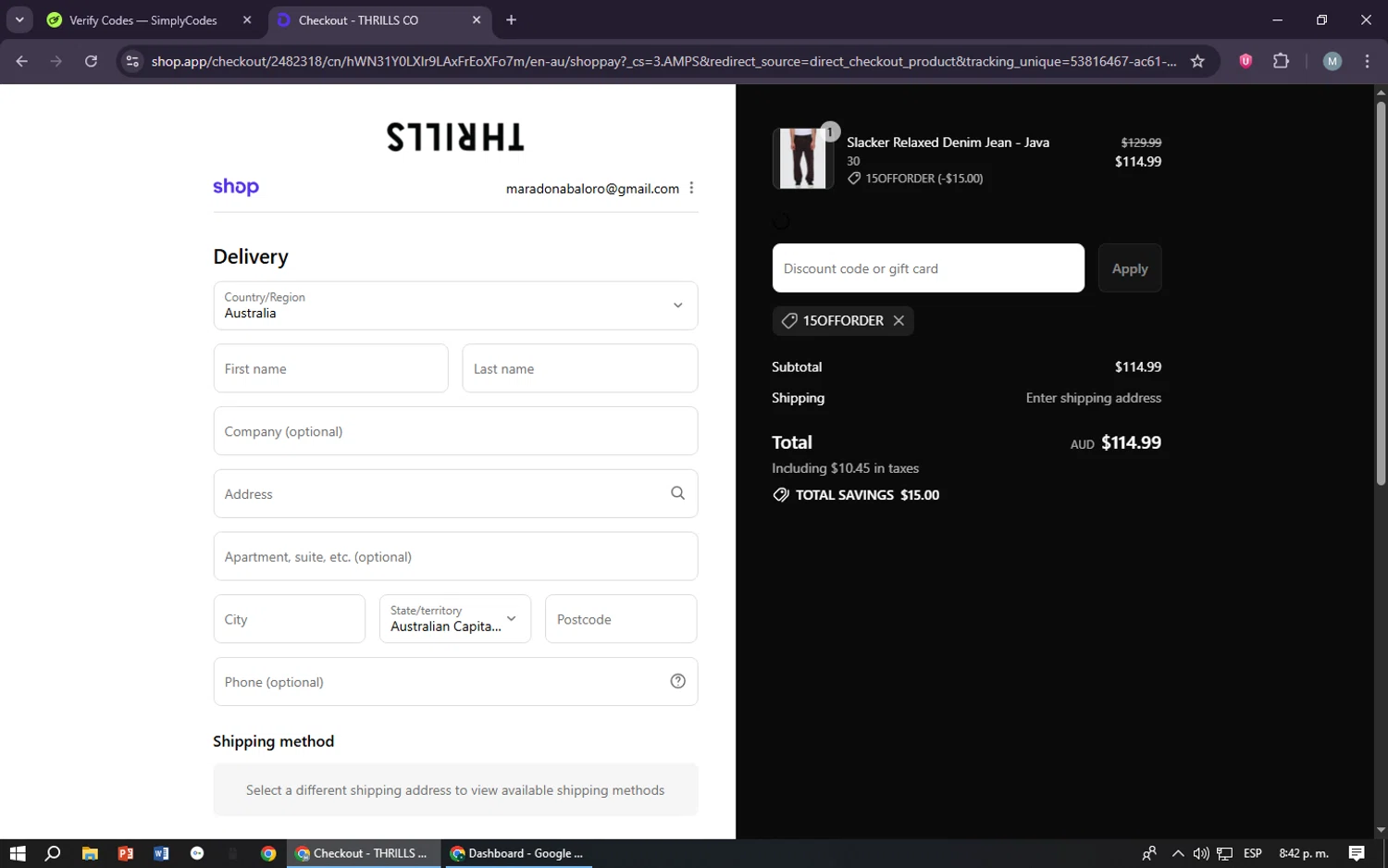The height and width of the screenshot is (868, 1388).
Task: Click the Postcode field
Action: pos(621,619)
